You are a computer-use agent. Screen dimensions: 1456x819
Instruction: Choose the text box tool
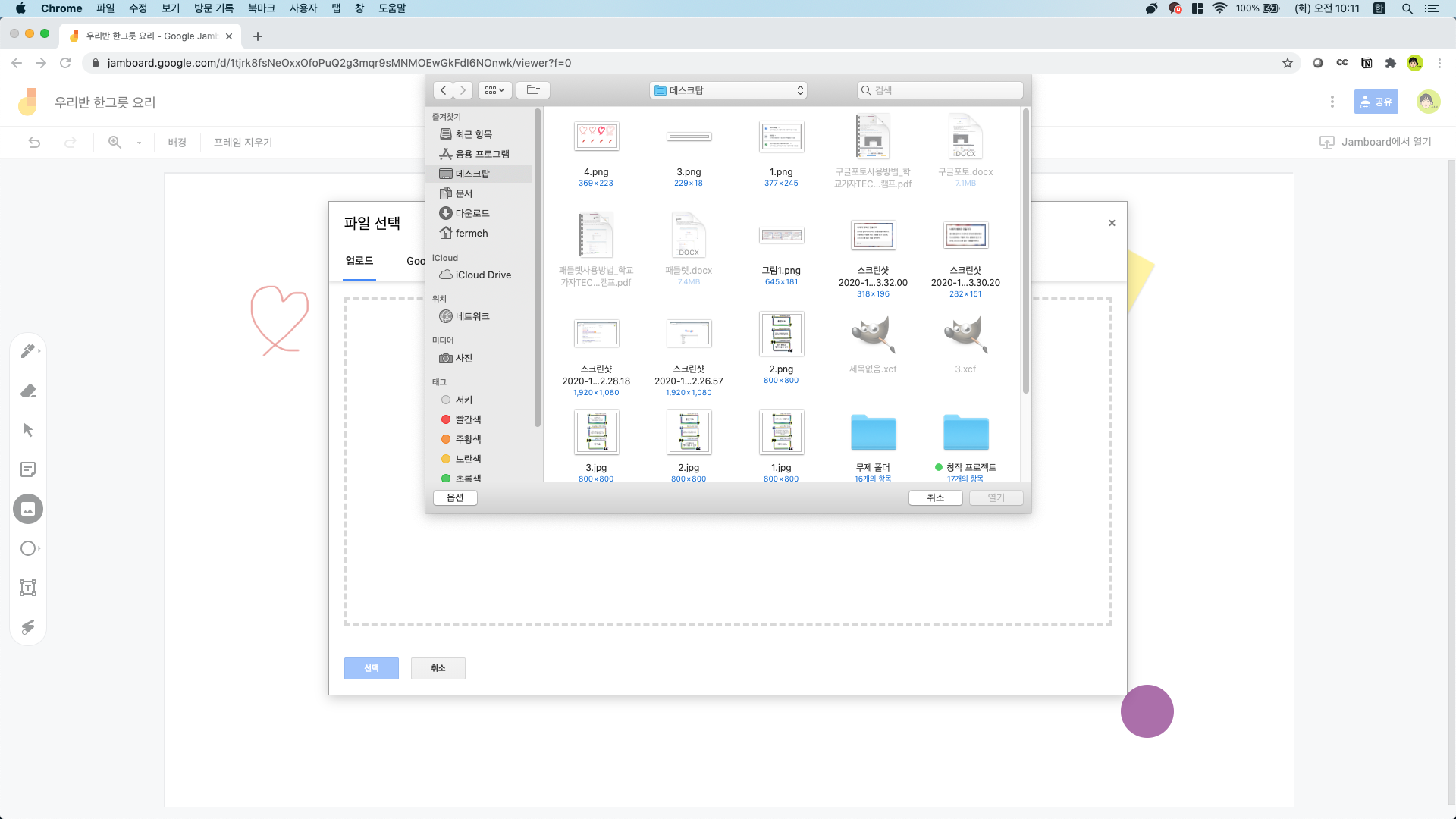[28, 588]
